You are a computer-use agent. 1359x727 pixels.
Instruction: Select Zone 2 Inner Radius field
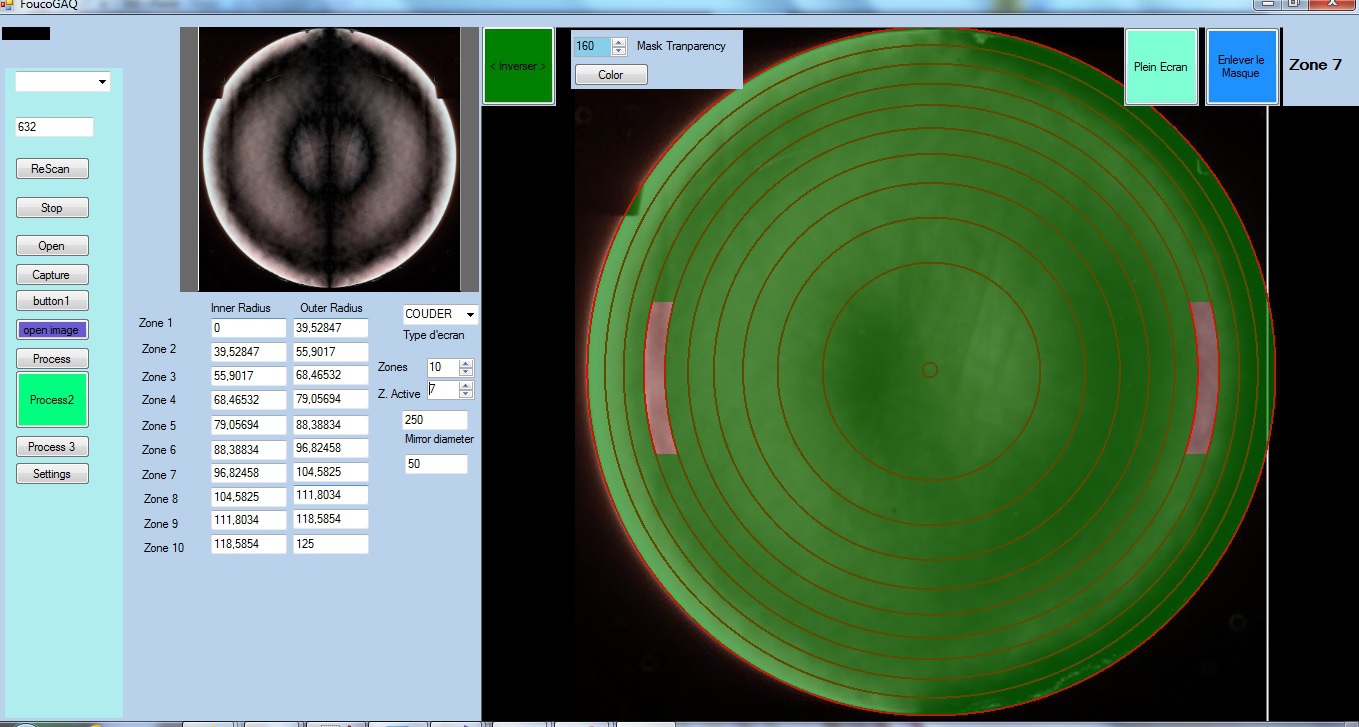coord(249,353)
